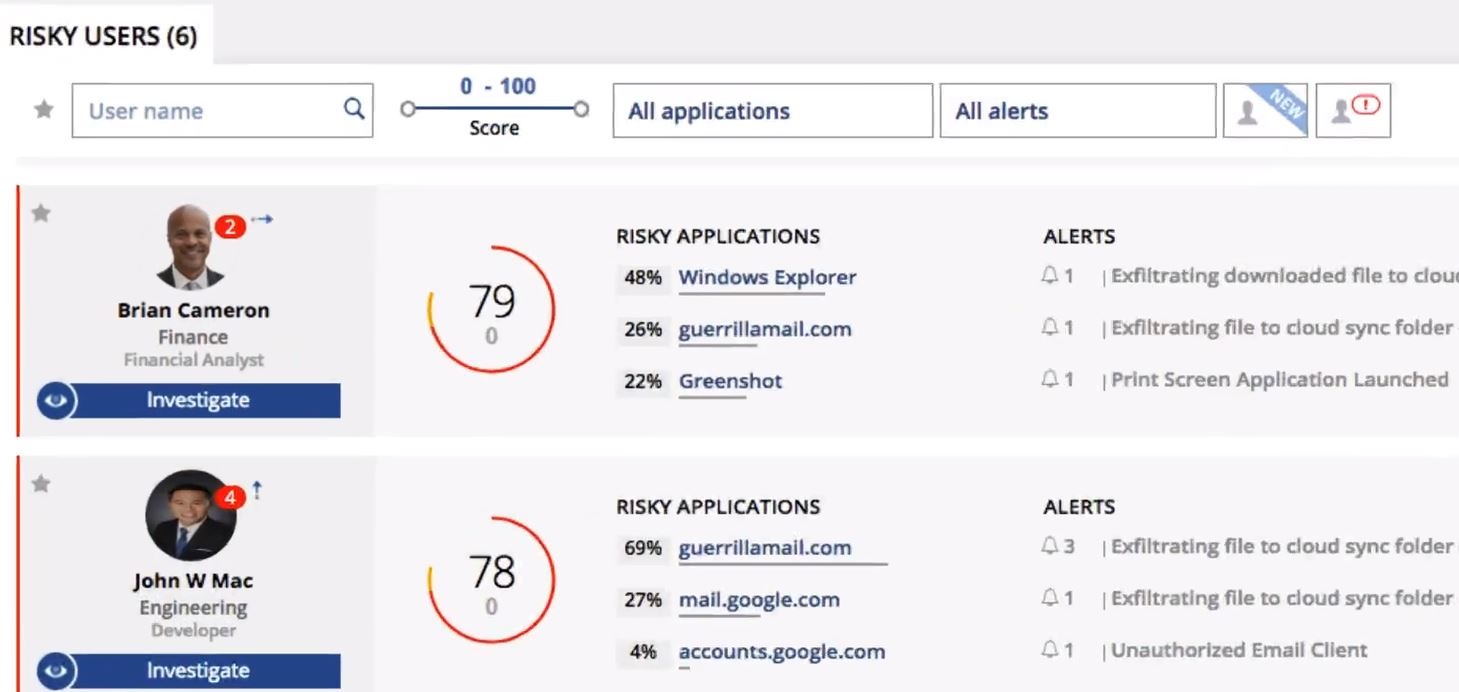Click bell icon next to Unauthorized Email Client
Viewport: 1459px width, 692px height.
(x=1050, y=650)
